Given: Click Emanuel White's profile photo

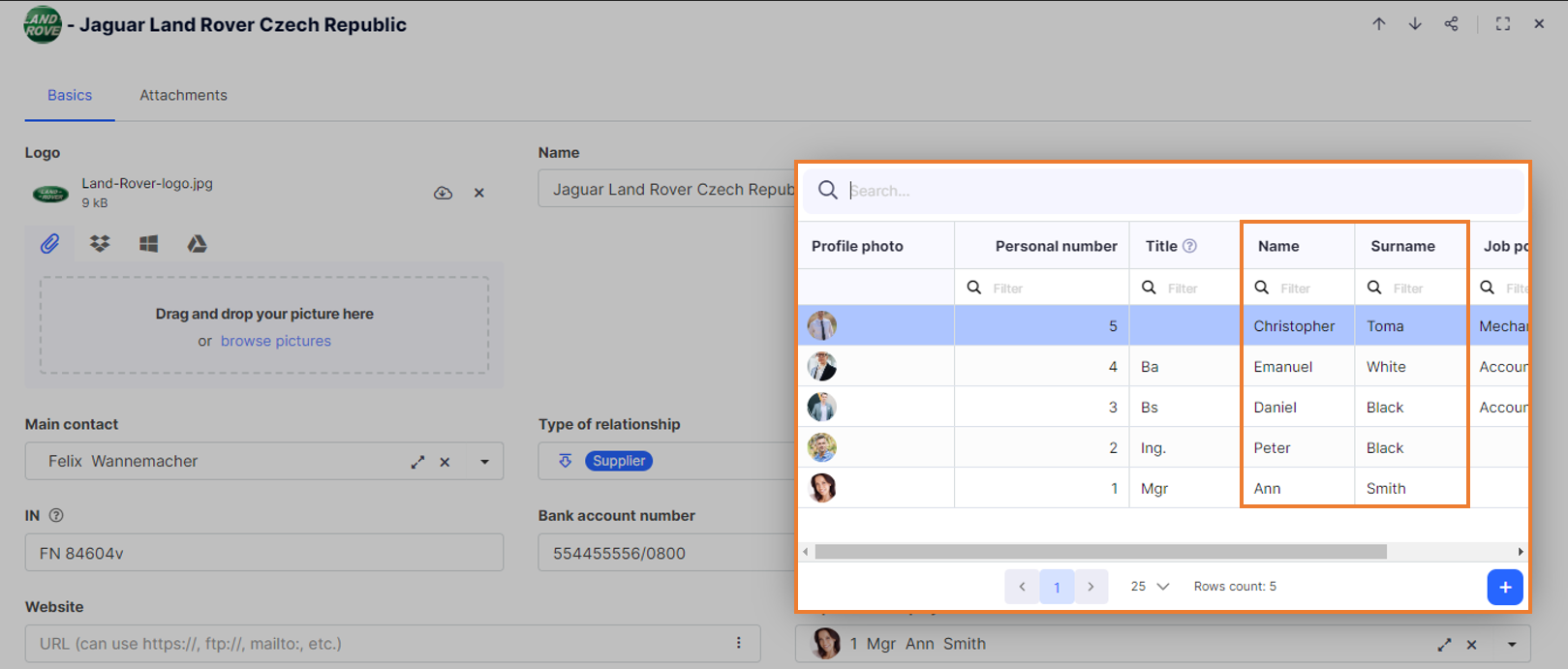Looking at the screenshot, I should pyautogui.click(x=822, y=367).
